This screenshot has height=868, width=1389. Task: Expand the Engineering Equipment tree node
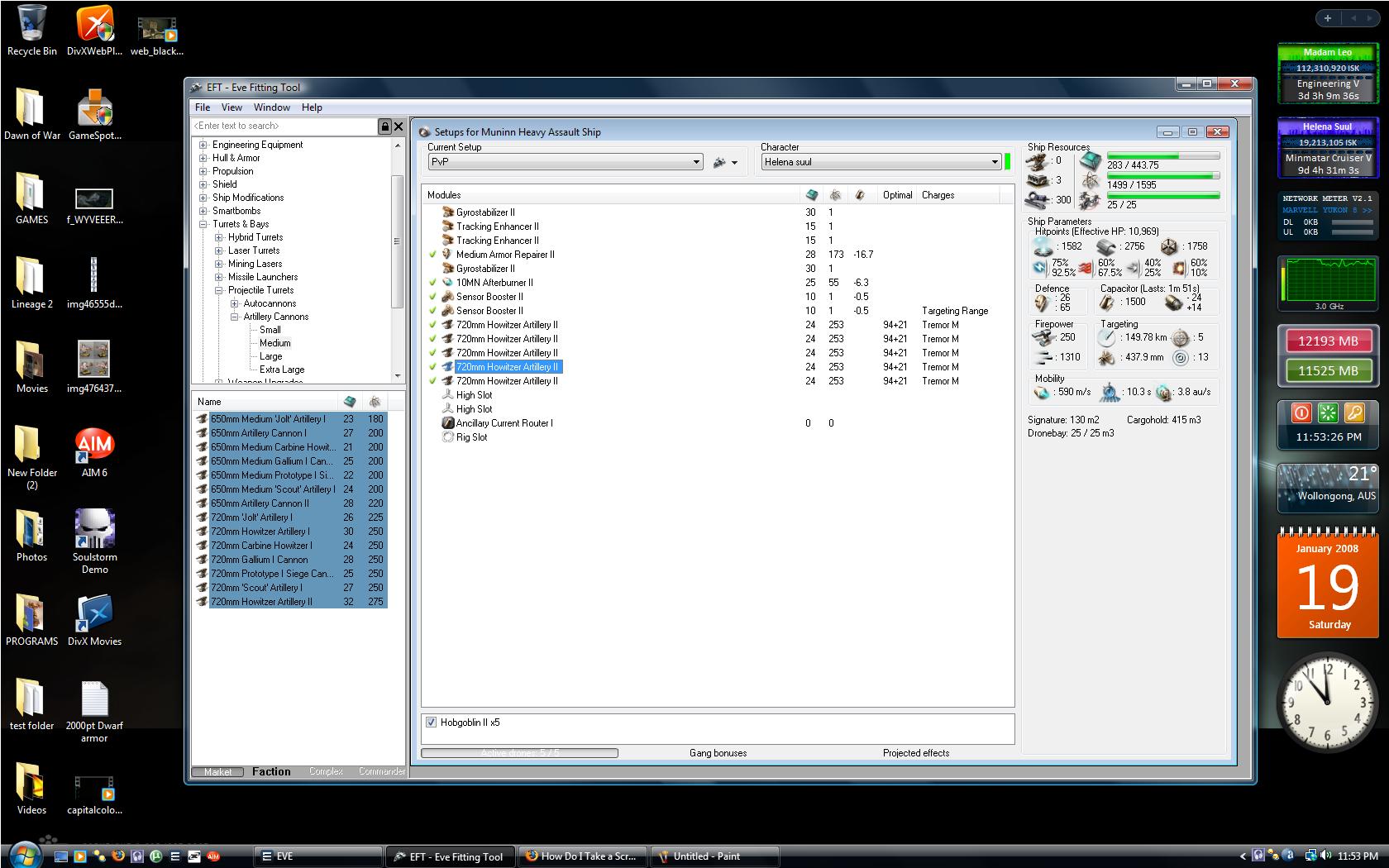click(x=203, y=145)
